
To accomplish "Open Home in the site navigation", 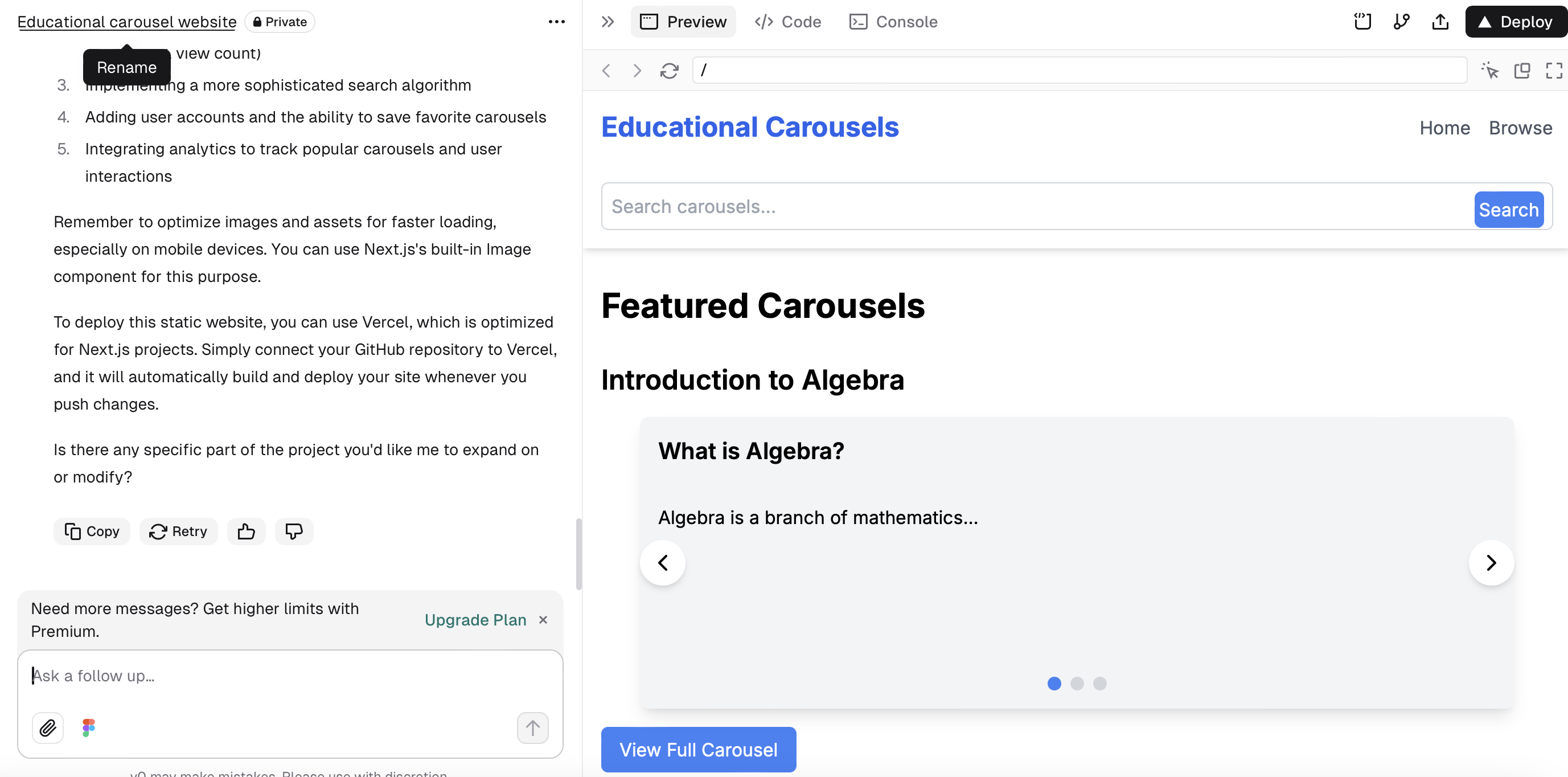I will [1444, 128].
